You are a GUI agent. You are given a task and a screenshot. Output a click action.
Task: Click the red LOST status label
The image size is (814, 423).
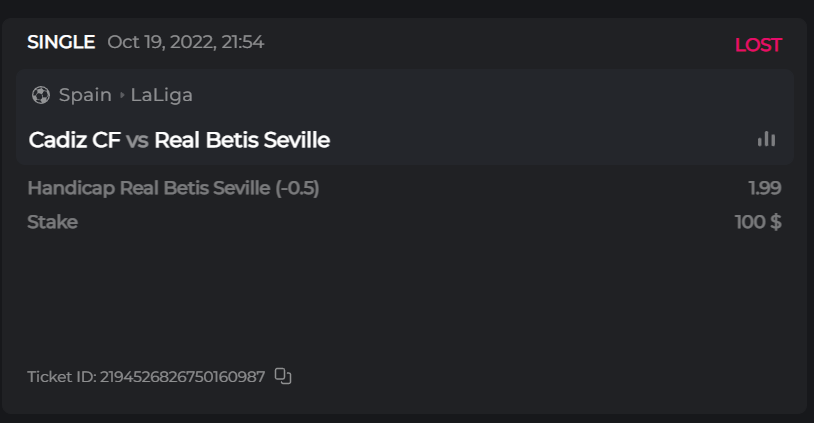(x=758, y=45)
